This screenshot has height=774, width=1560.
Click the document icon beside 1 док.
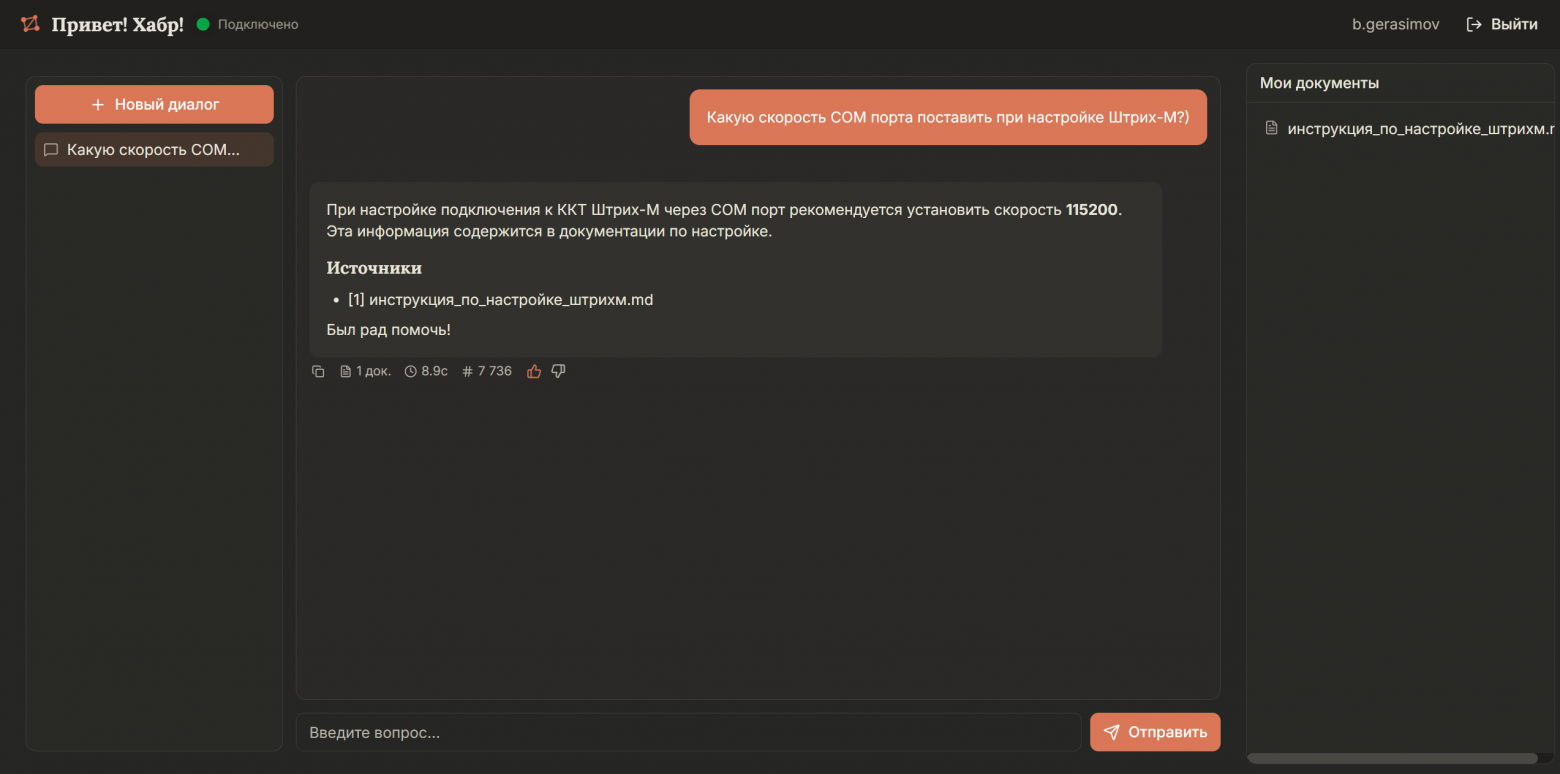(346, 371)
